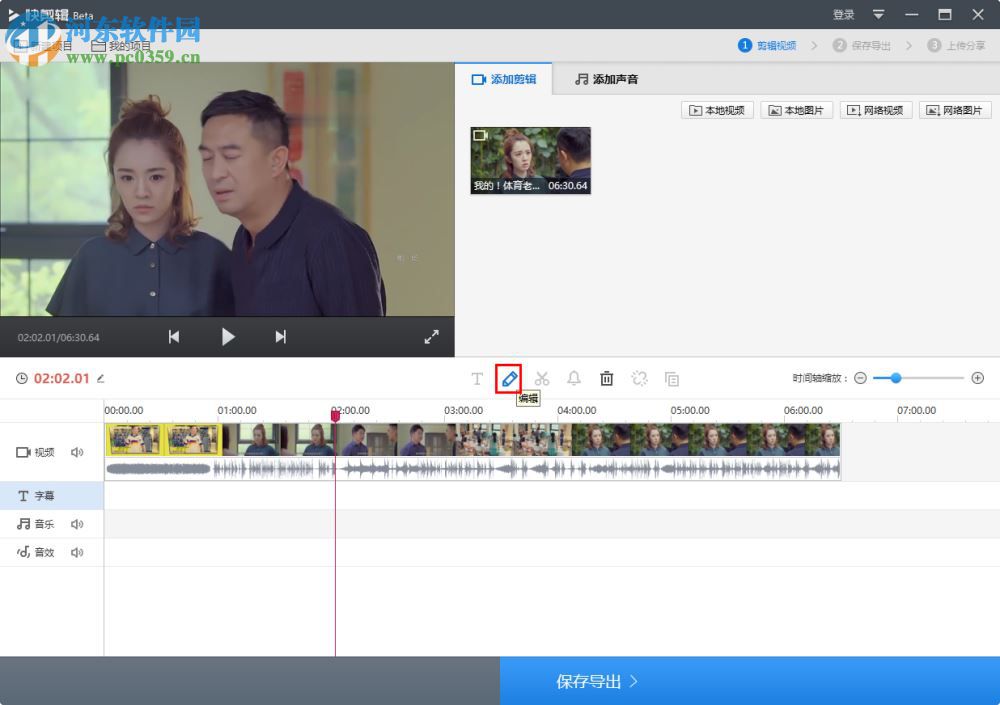Mute the sound effects track

point(77,552)
